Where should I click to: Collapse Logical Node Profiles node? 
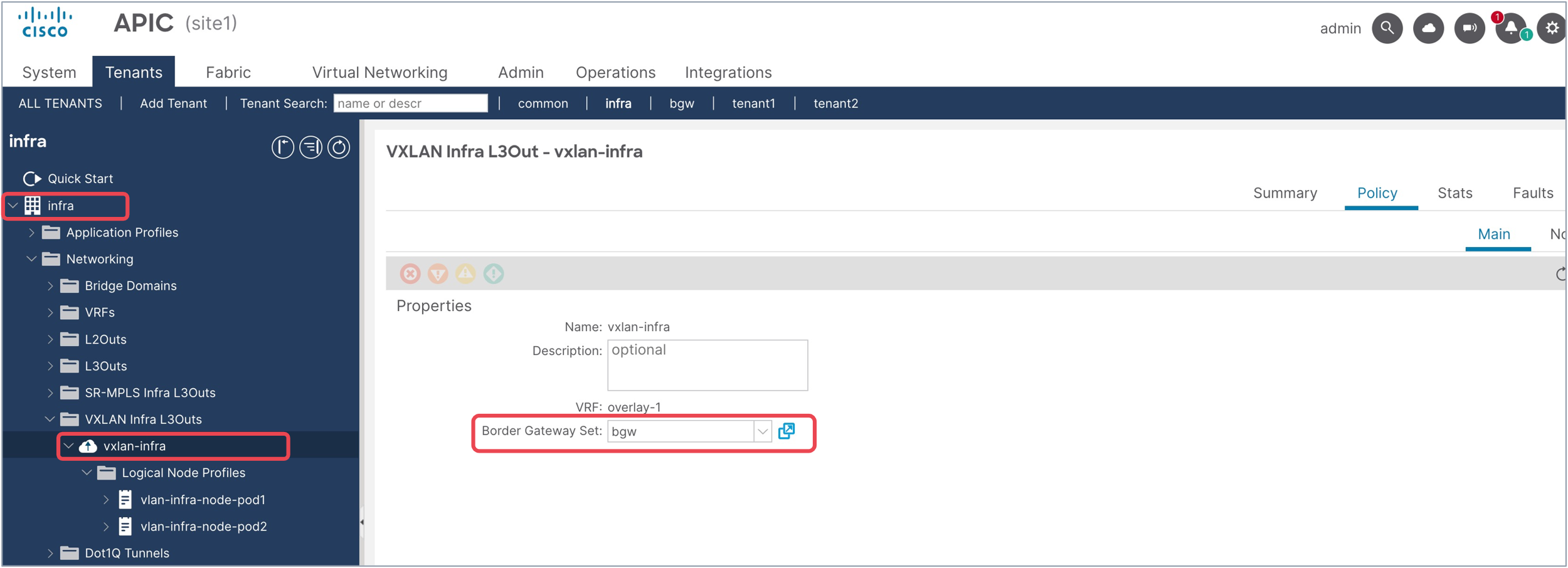[x=87, y=473]
